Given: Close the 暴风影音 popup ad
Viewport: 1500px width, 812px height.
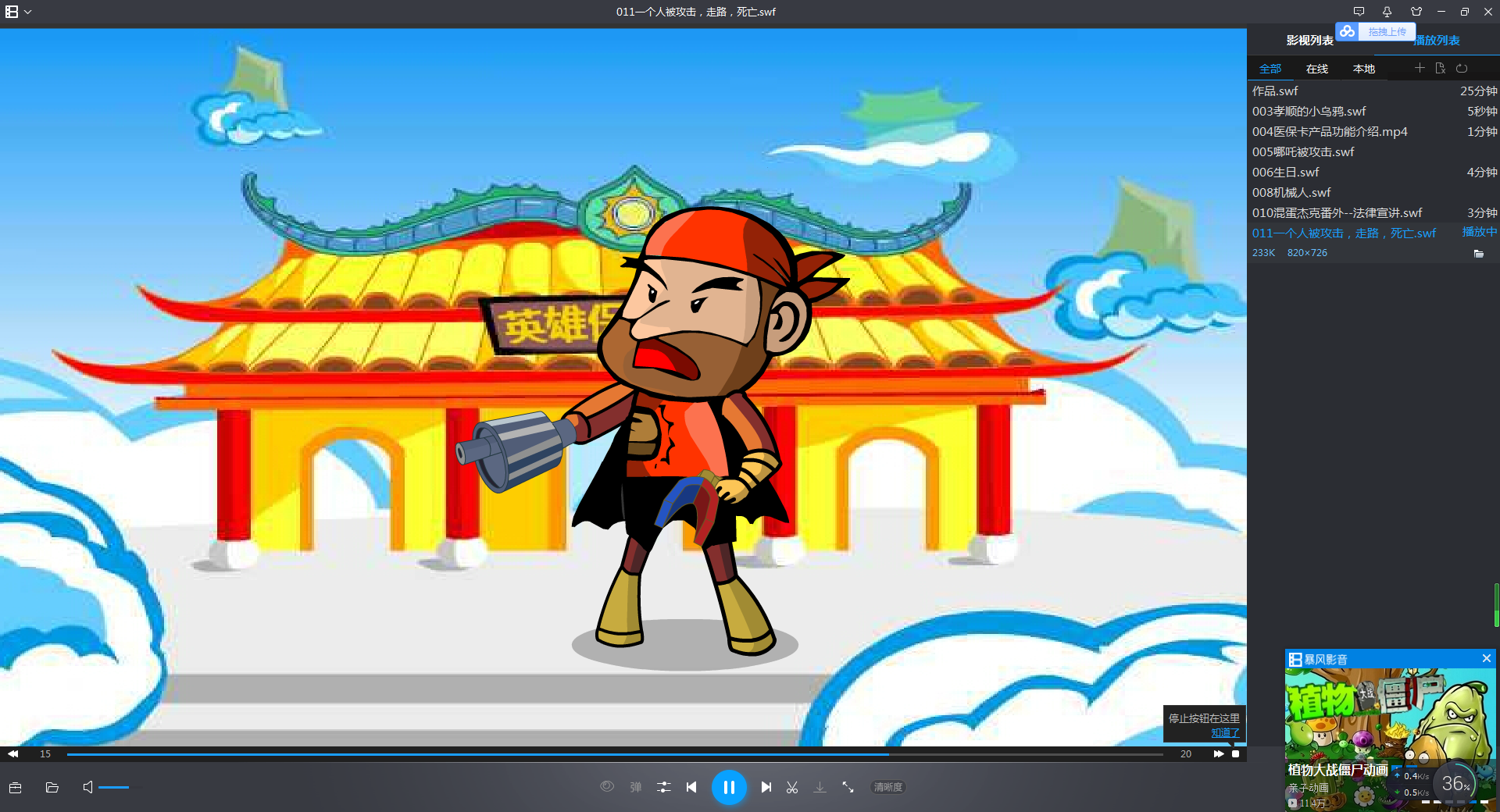Looking at the screenshot, I should coord(1487,659).
